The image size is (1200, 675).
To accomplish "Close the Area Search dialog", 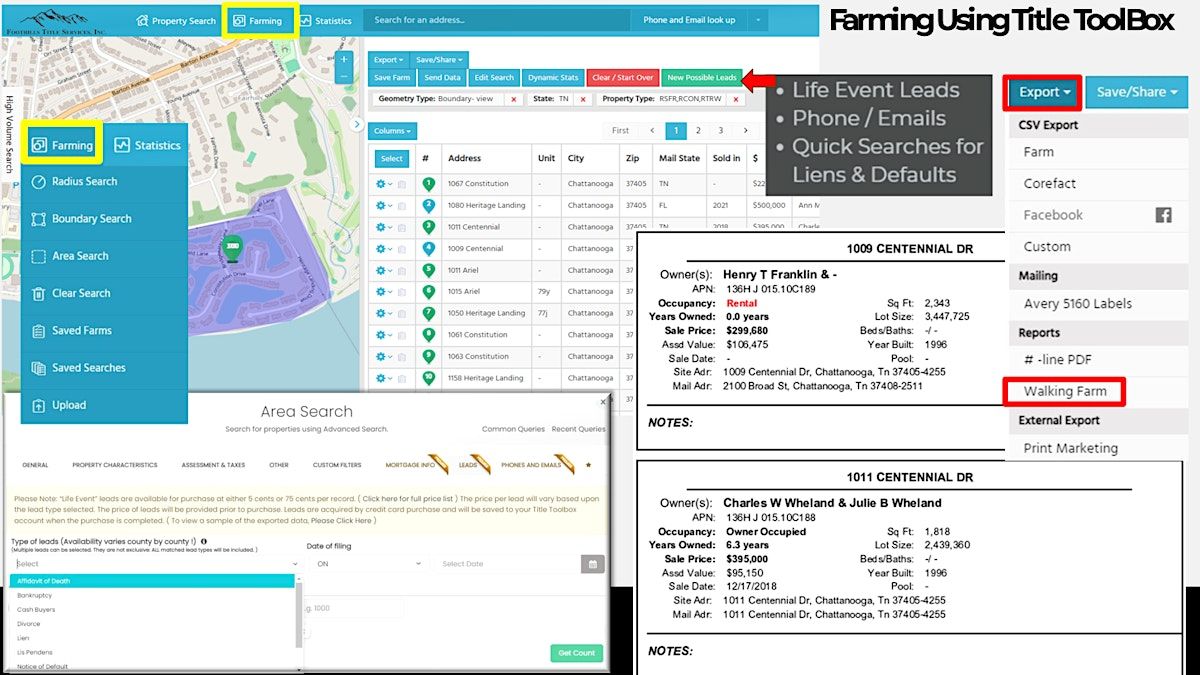I will tap(603, 402).
